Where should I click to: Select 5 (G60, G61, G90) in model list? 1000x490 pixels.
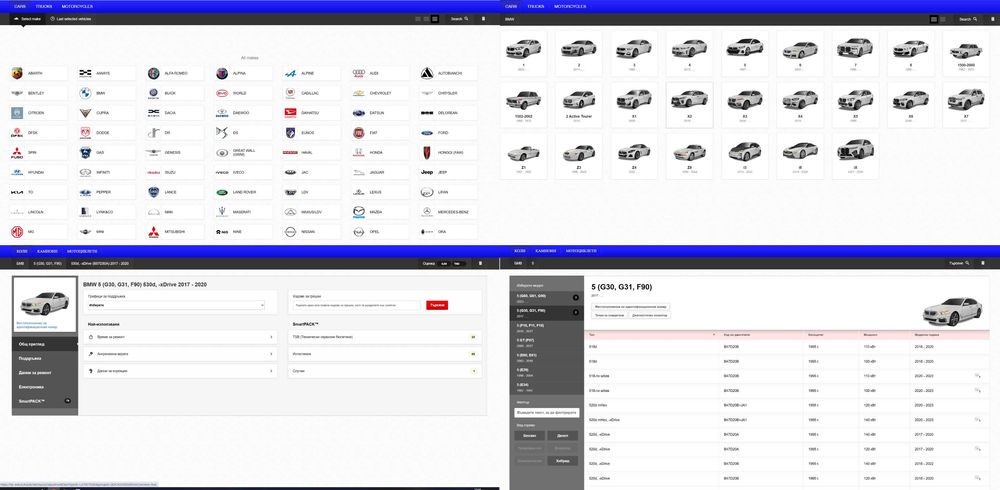tap(547, 297)
